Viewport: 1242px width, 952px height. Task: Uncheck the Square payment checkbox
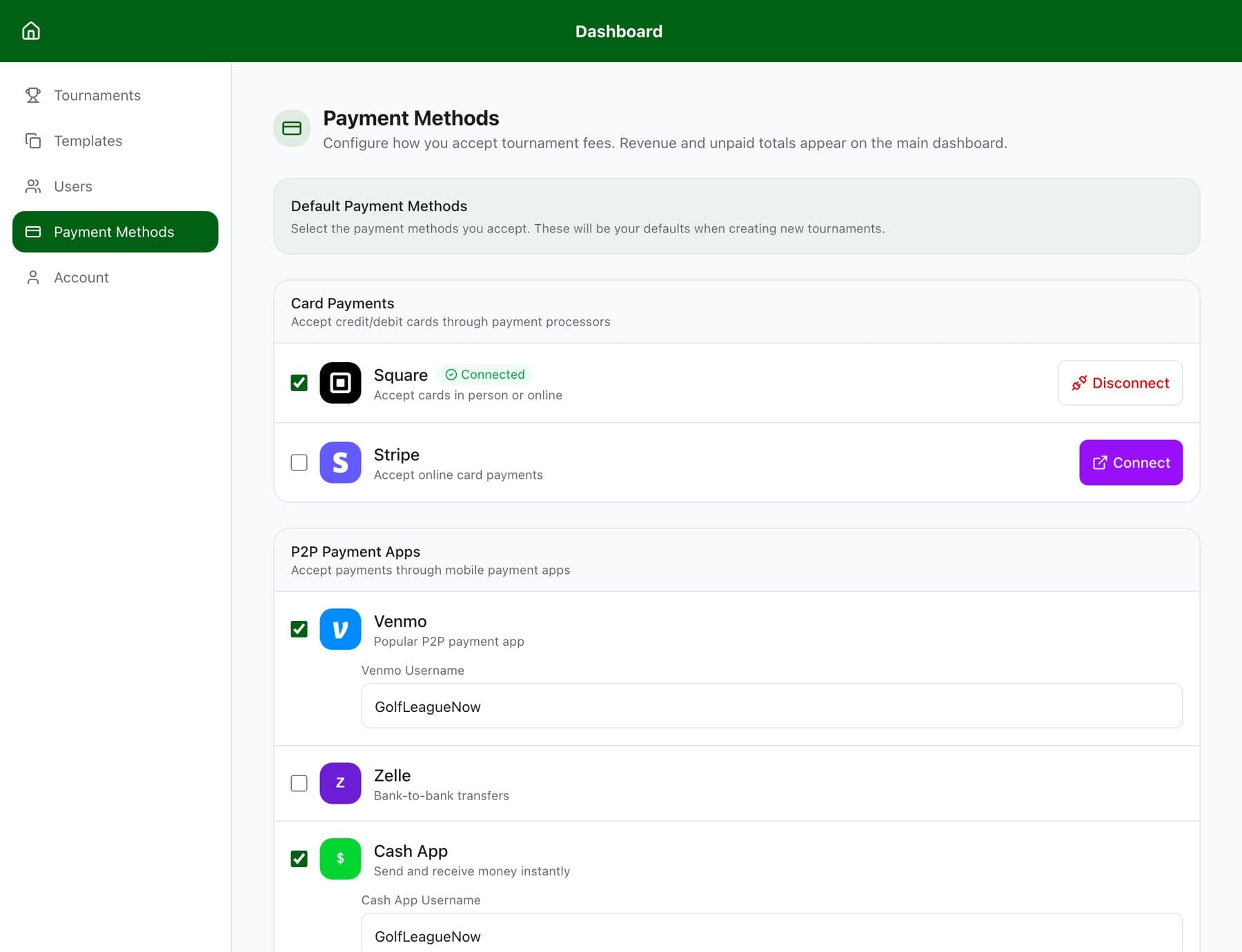(299, 383)
